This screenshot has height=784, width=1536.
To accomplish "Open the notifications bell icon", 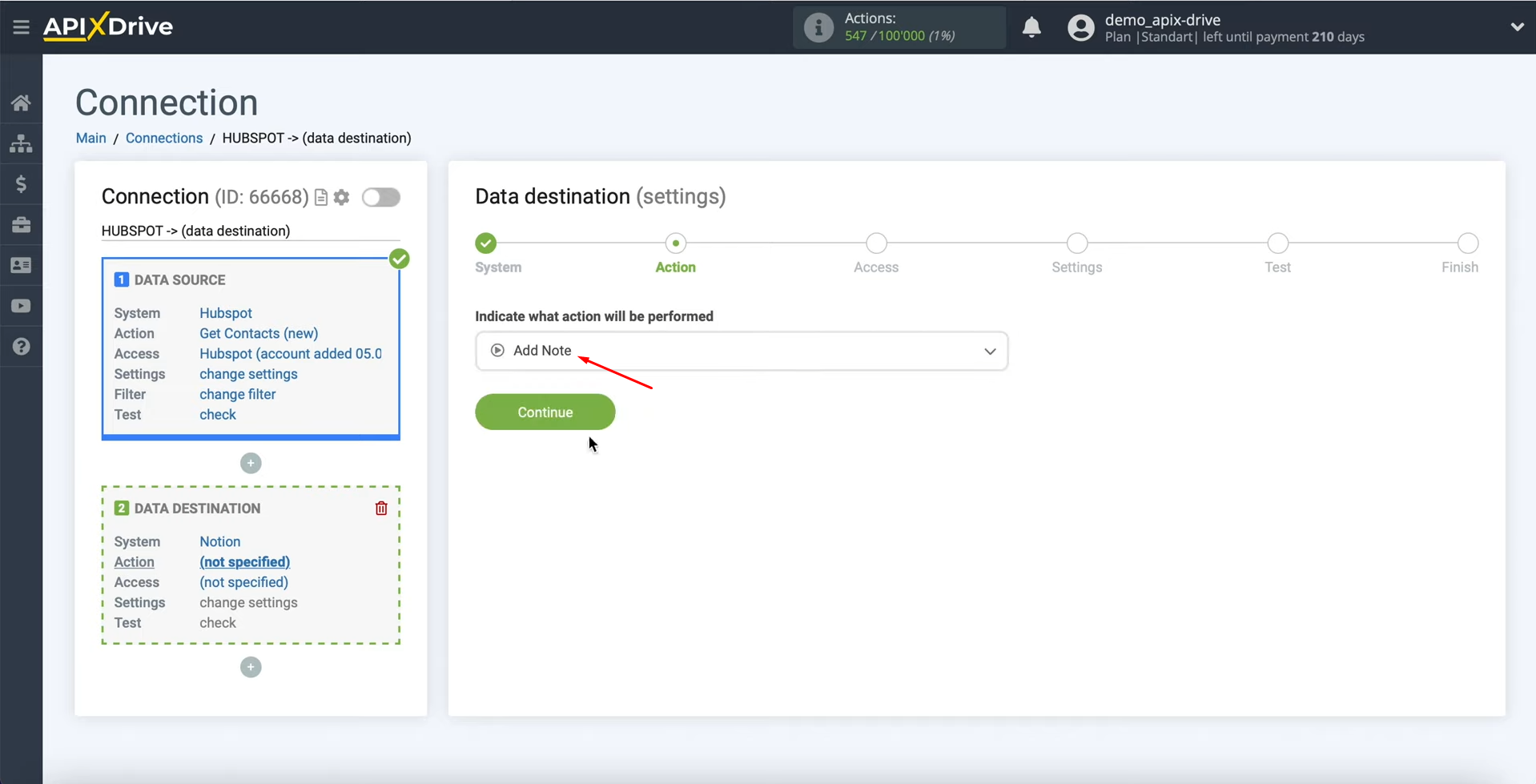I will click(1031, 27).
